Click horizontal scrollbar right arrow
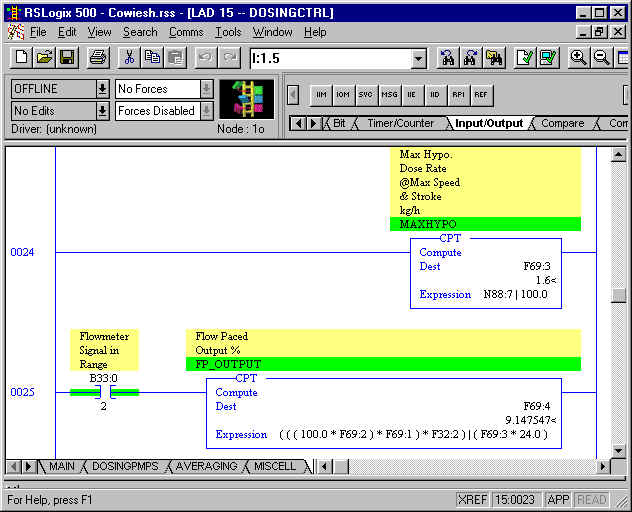The width and height of the screenshot is (632, 512). coord(603,467)
